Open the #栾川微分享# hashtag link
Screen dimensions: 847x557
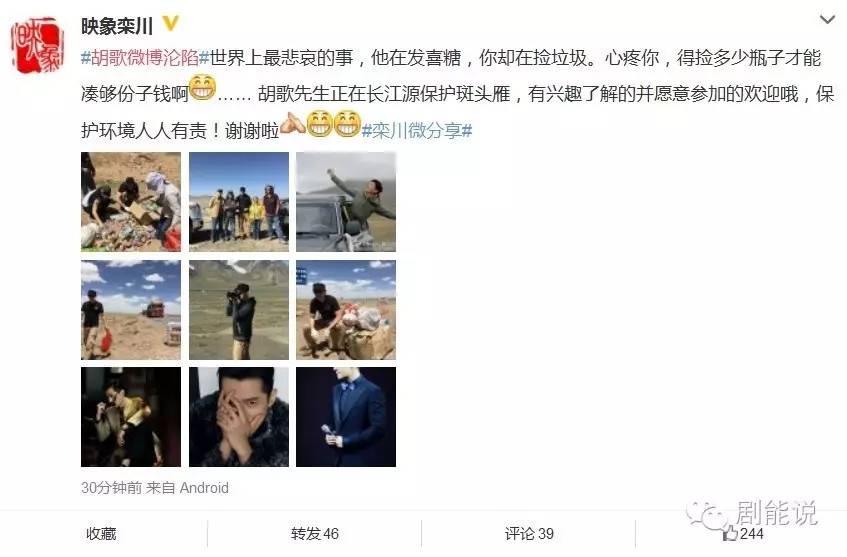[416, 130]
